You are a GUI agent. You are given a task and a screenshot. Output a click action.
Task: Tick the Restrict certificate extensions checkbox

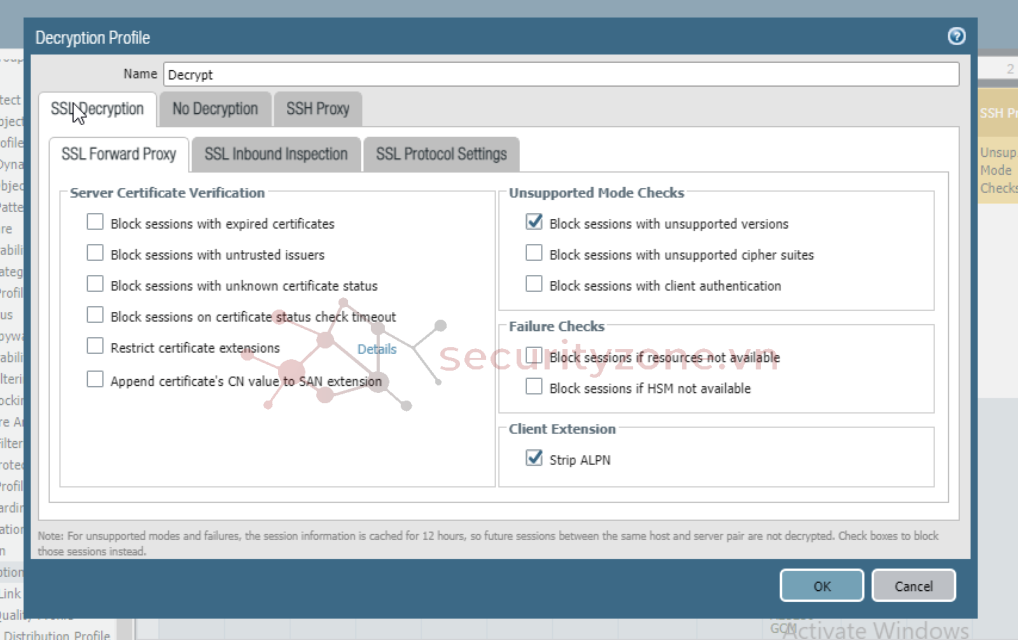95,347
